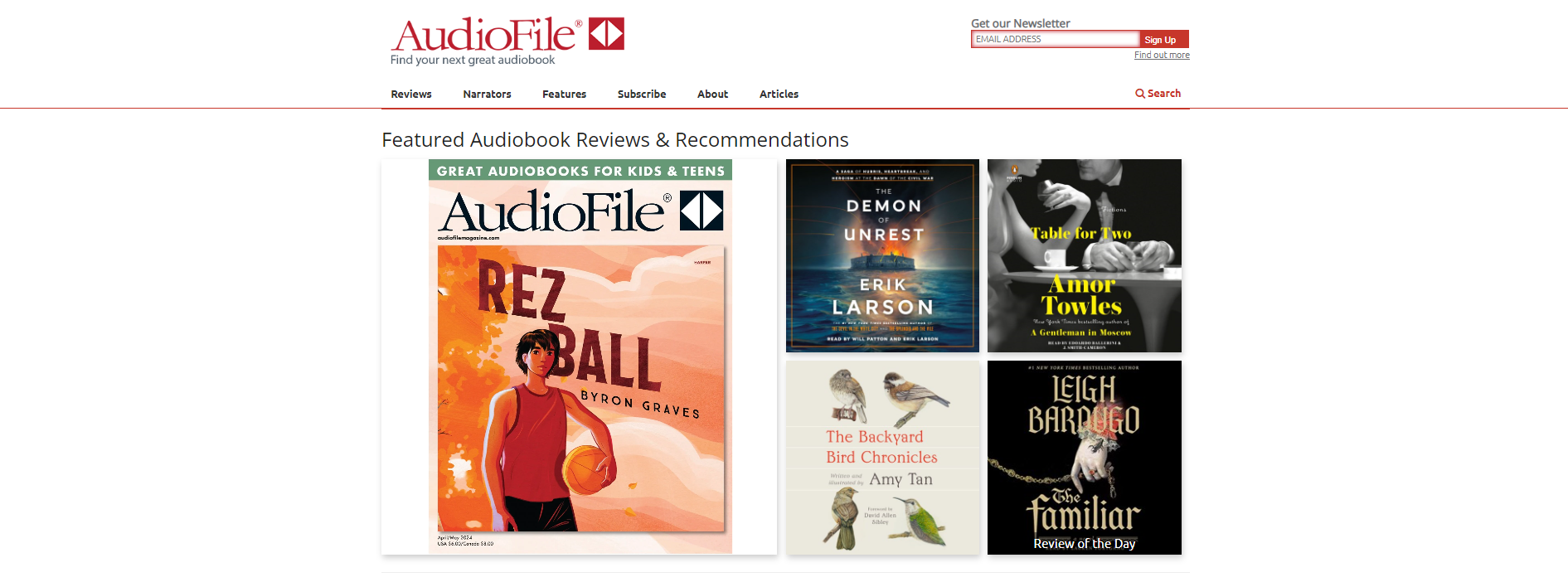
Task: Follow the Find out more link
Action: [x=1162, y=55]
